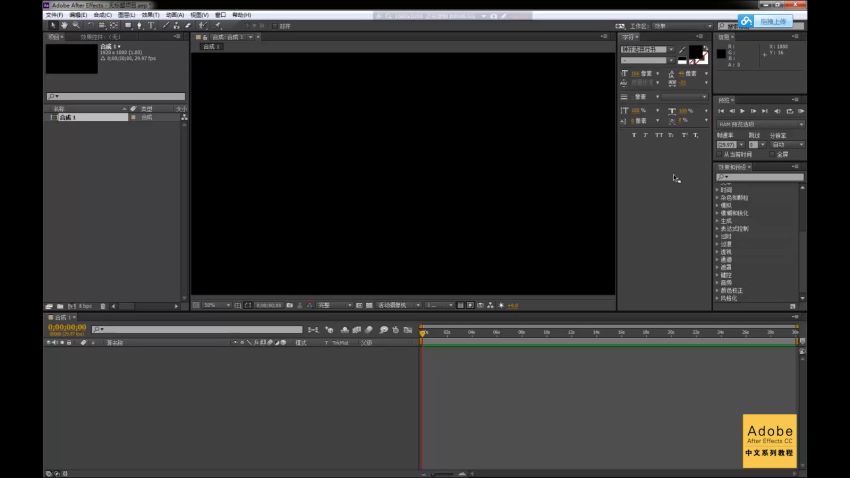
Task: Open the Composition (C) menu
Action: pyautogui.click(x=102, y=15)
